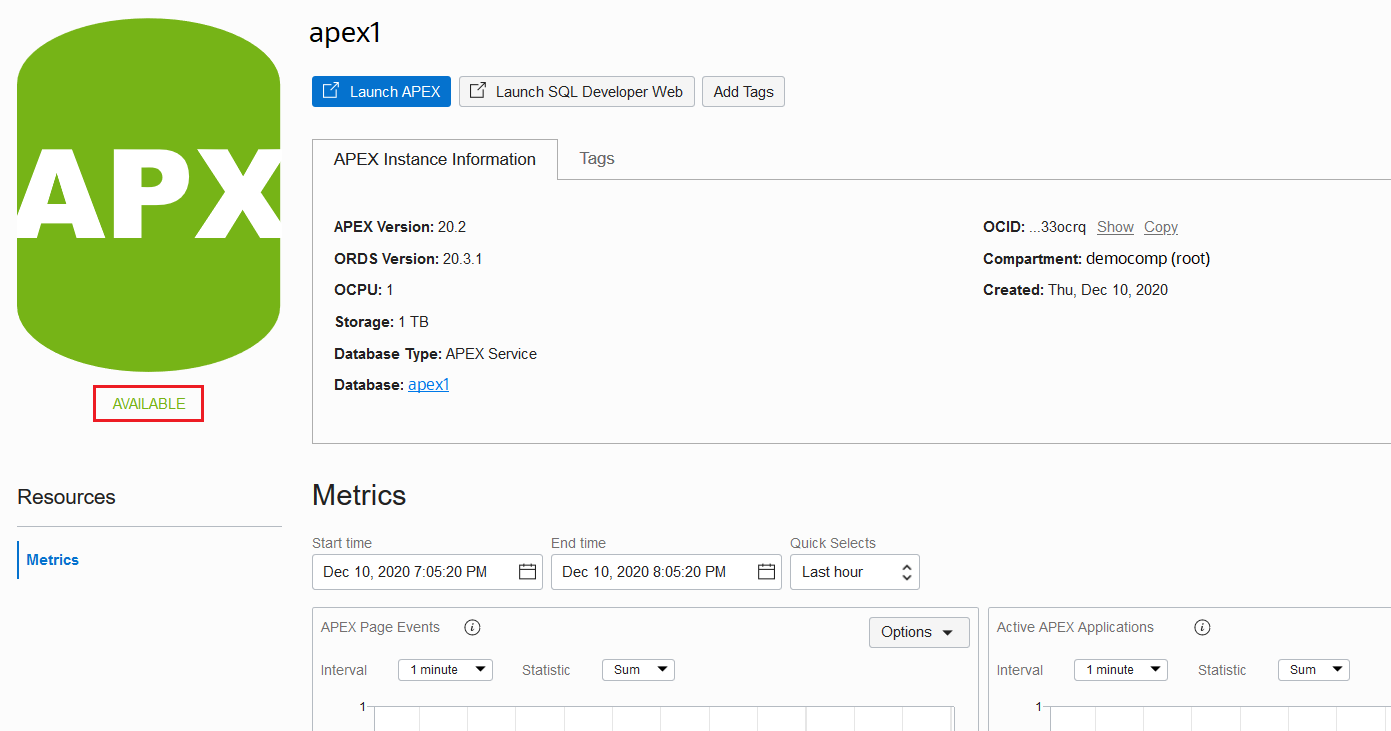Screen dimensions: 1391x731
Task: Click info icon beside APEX Page Events
Action: 473,628
